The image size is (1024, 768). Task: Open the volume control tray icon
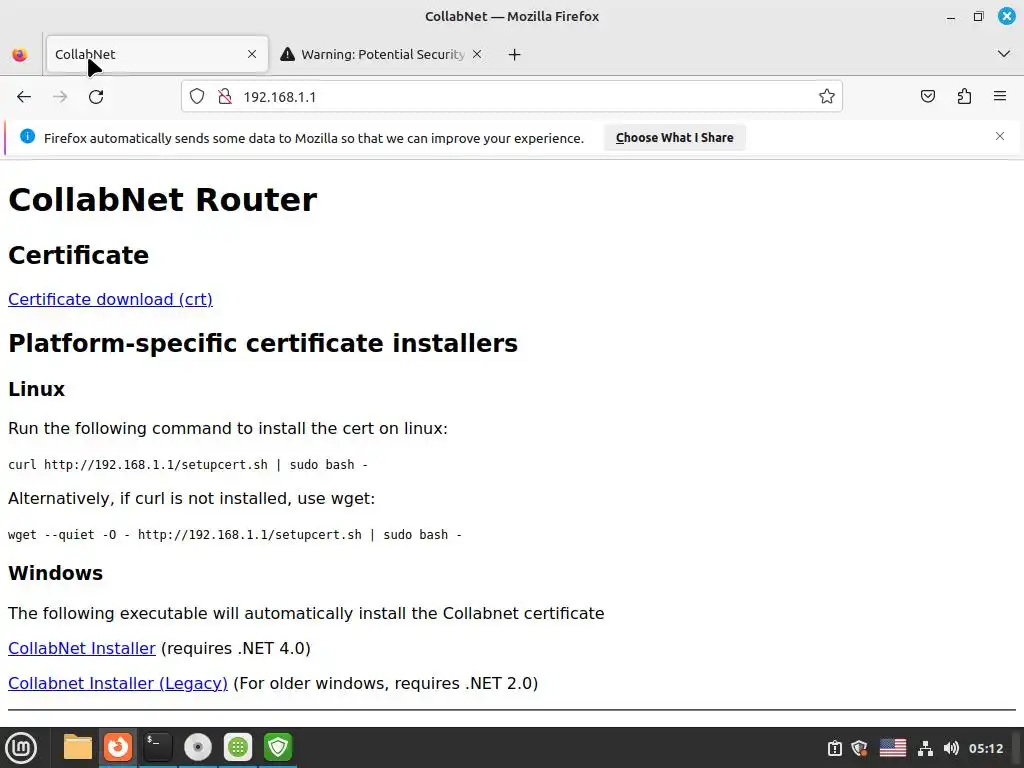click(x=951, y=748)
